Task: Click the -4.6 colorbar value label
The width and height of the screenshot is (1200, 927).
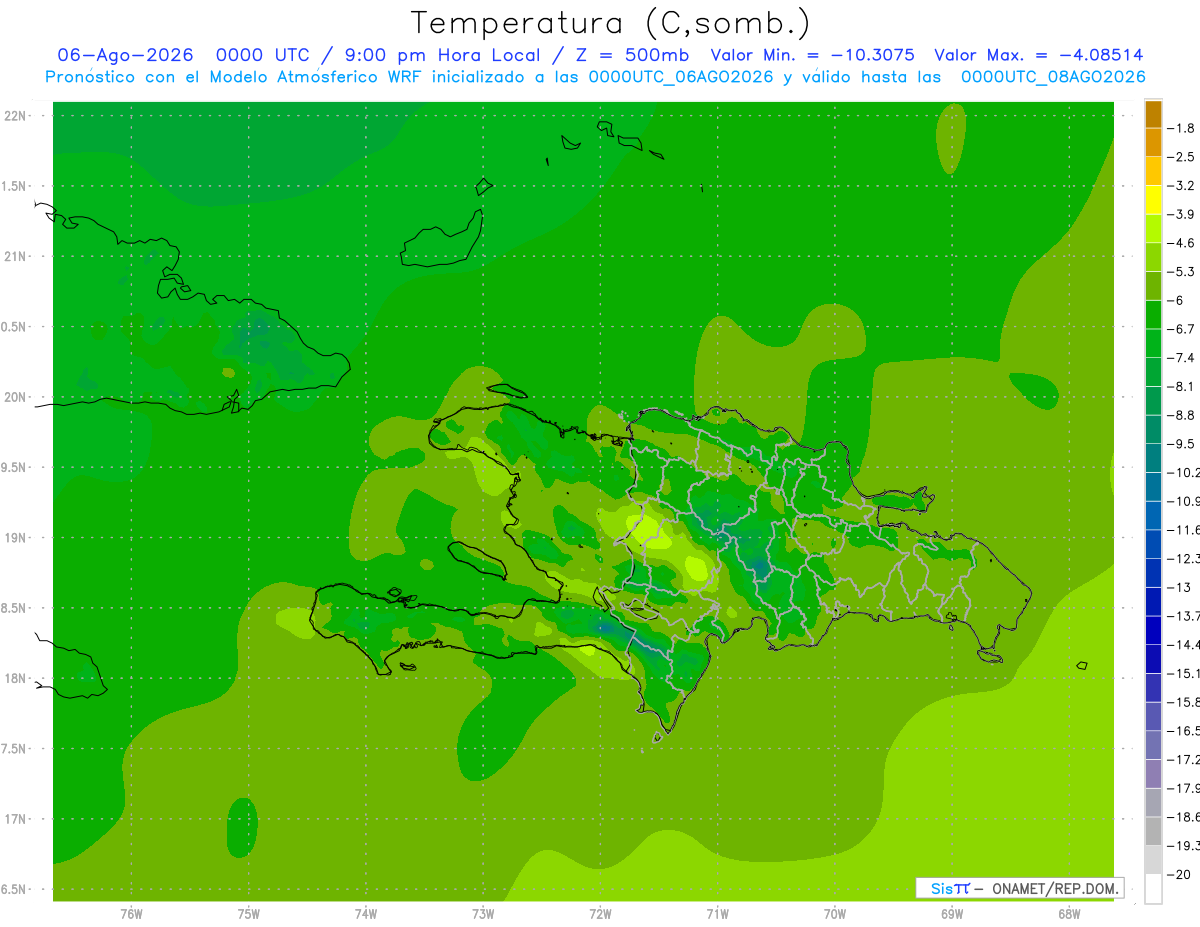Action: point(1182,243)
